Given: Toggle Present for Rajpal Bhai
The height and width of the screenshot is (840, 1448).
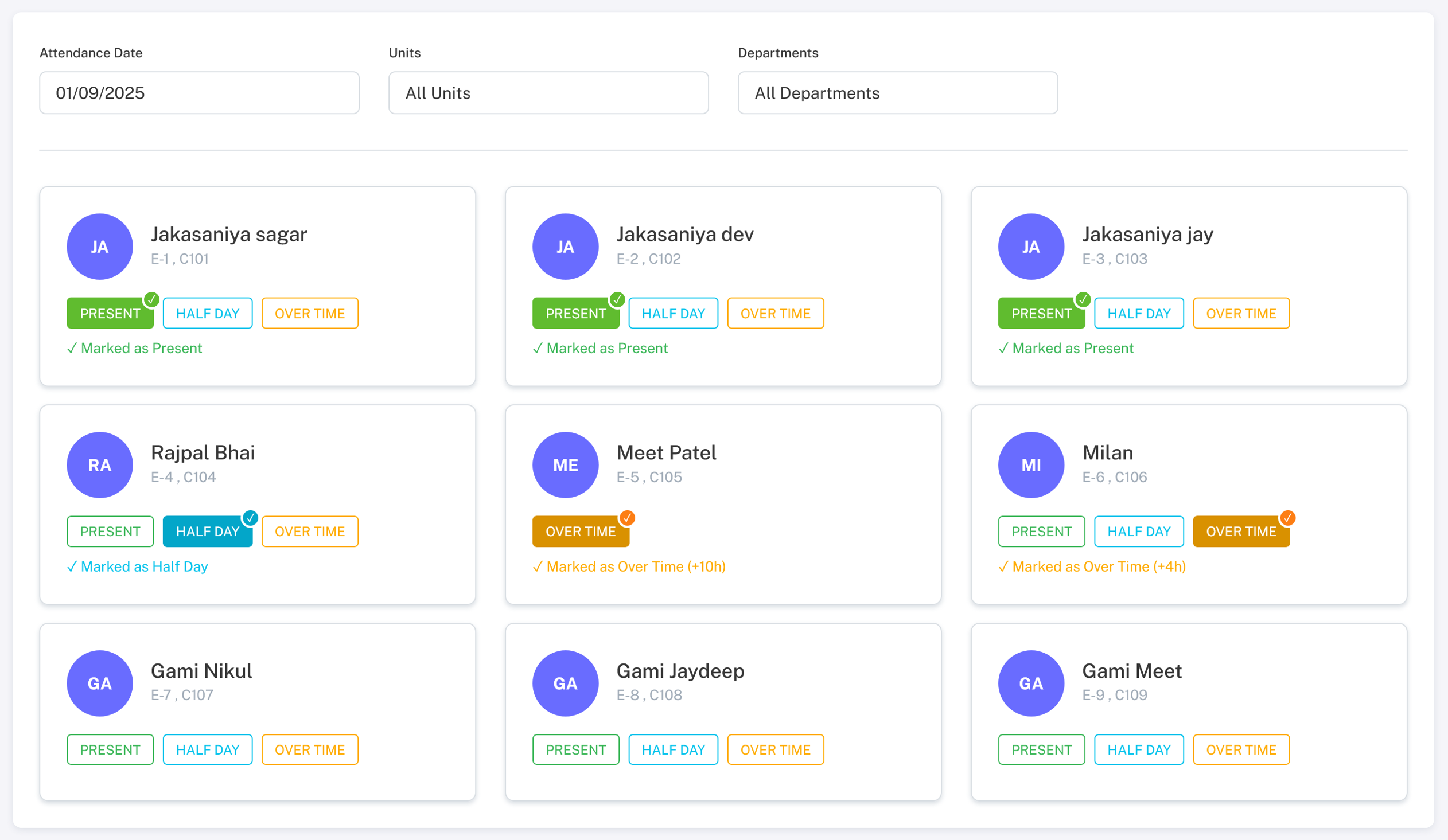Looking at the screenshot, I should tap(110, 531).
